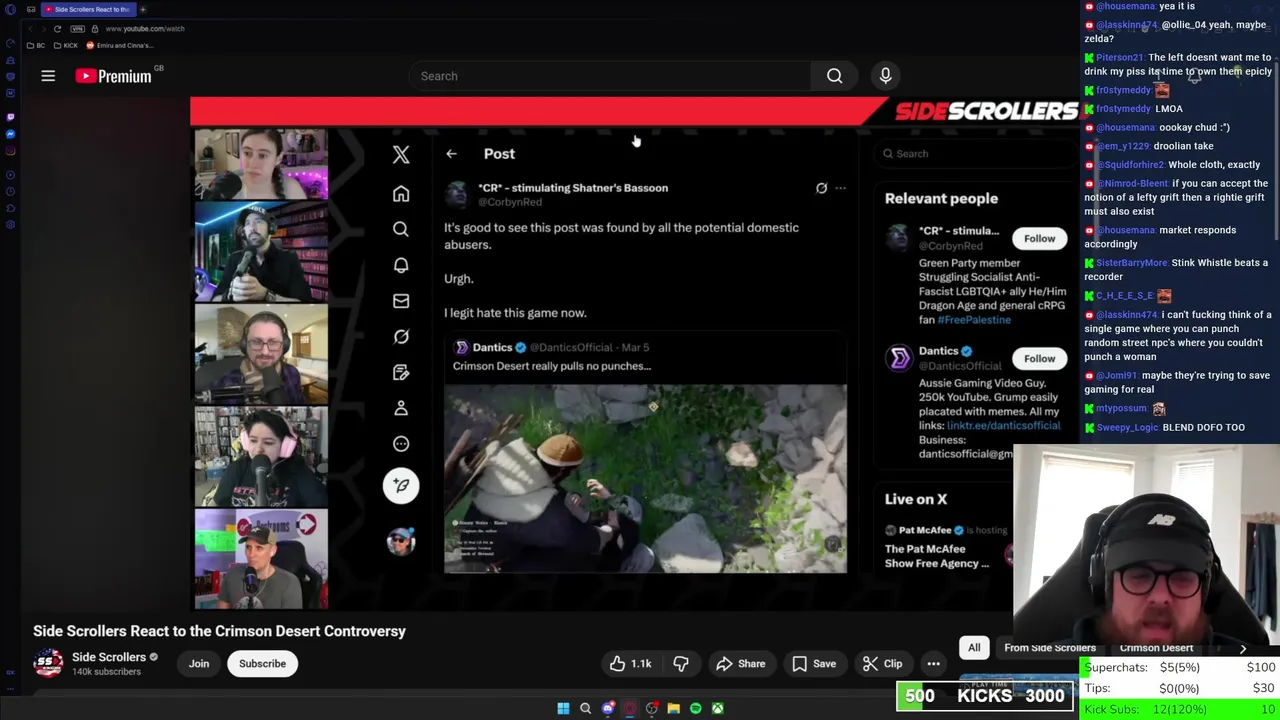Dislike the video with thumbs down
The height and width of the screenshot is (720, 1280).
coord(681,664)
